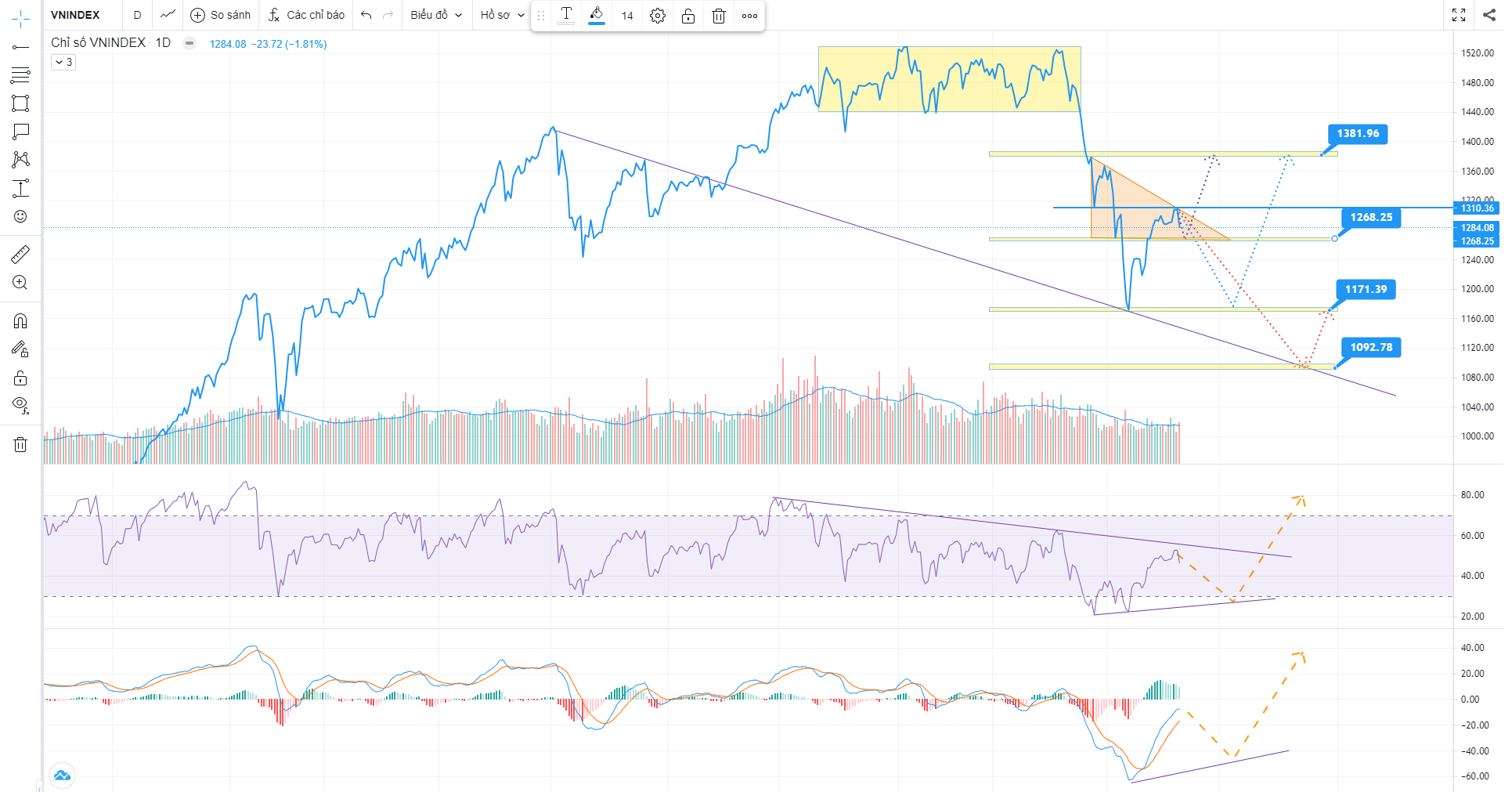Click the 1284.08 current price tag
The width and height of the screenshot is (1512, 792).
pos(1477,228)
